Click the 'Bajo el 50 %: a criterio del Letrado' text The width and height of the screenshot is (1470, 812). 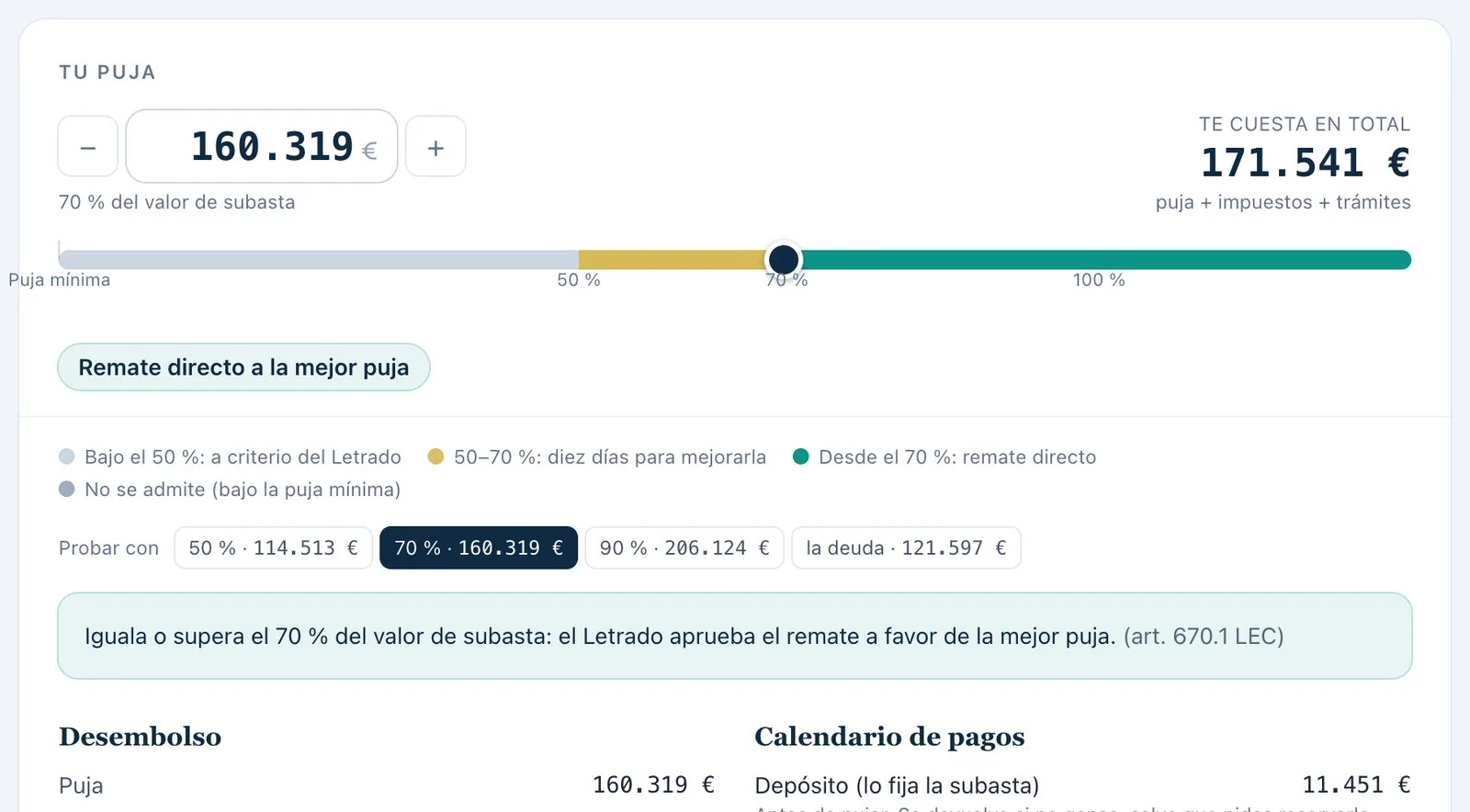point(243,457)
